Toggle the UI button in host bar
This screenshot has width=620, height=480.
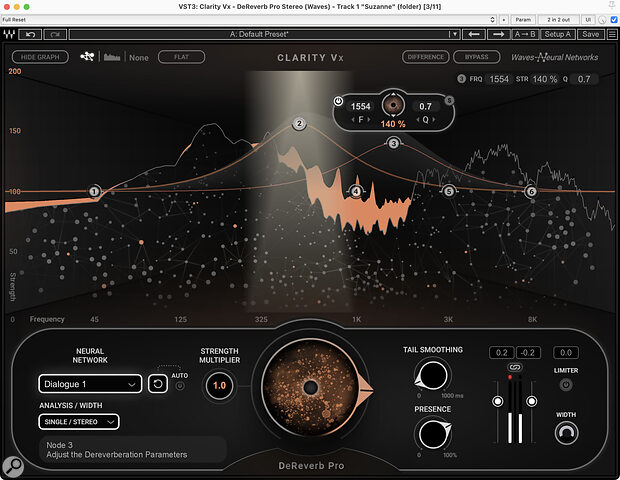point(588,19)
